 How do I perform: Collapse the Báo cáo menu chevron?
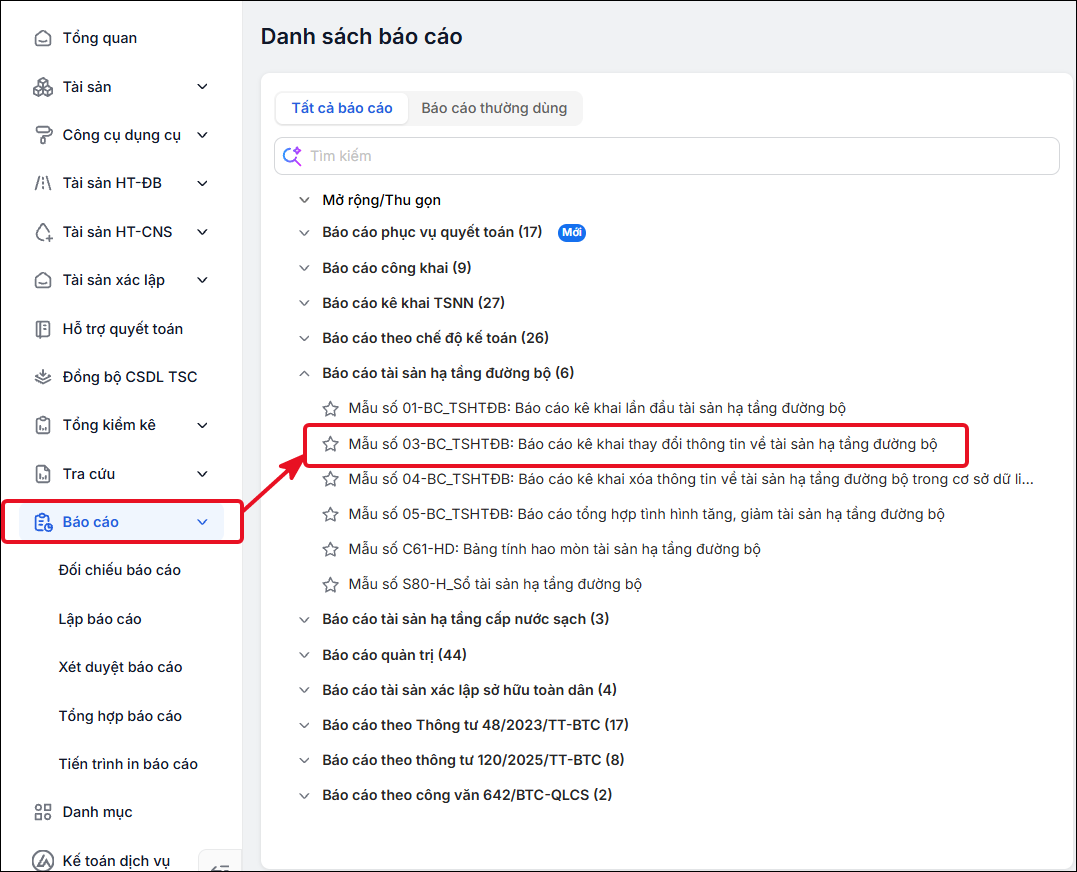point(203,523)
